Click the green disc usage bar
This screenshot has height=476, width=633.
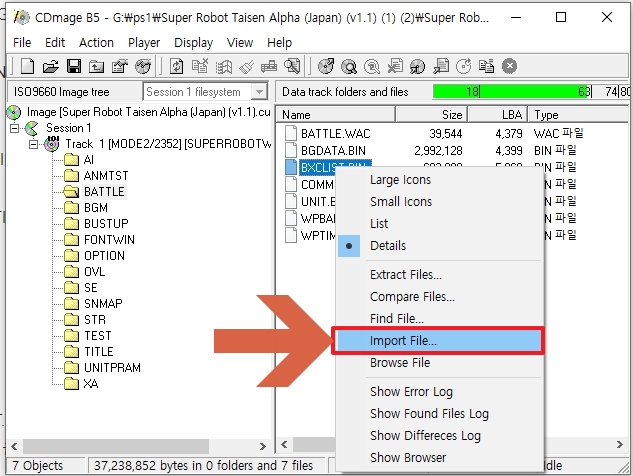(x=512, y=92)
